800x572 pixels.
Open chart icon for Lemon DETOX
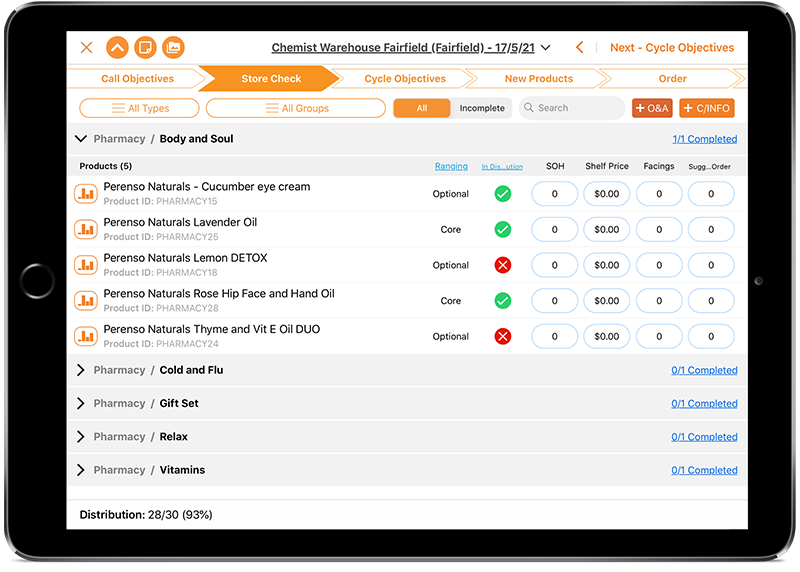(86, 265)
